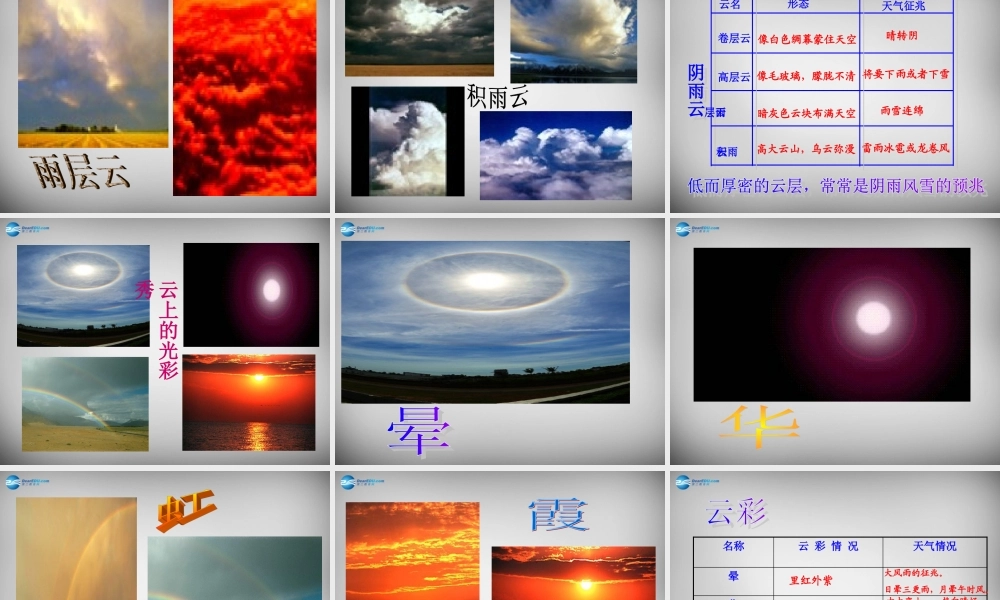1000x600 pixels.
Task: Click the 像毛玻璃，朦胧不清 cell
Action: tap(805, 77)
